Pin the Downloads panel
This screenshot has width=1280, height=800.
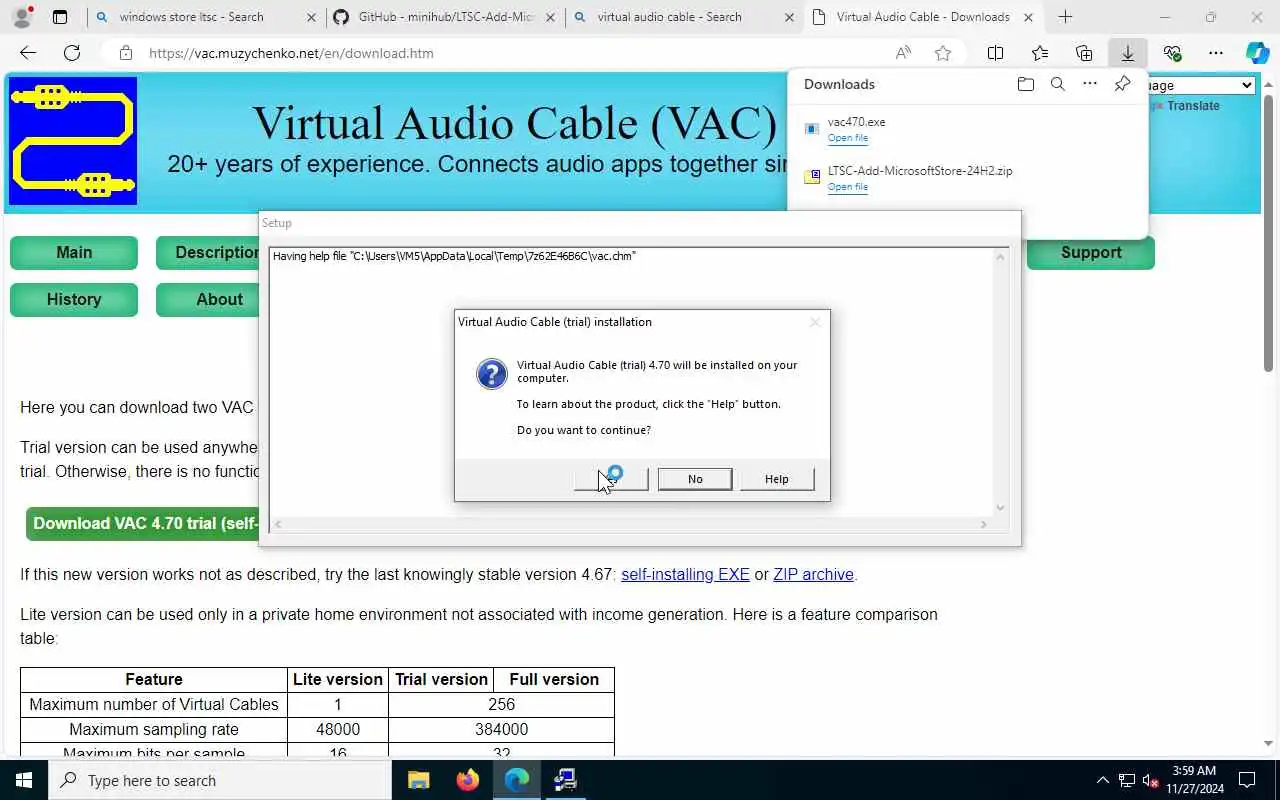(x=1122, y=84)
